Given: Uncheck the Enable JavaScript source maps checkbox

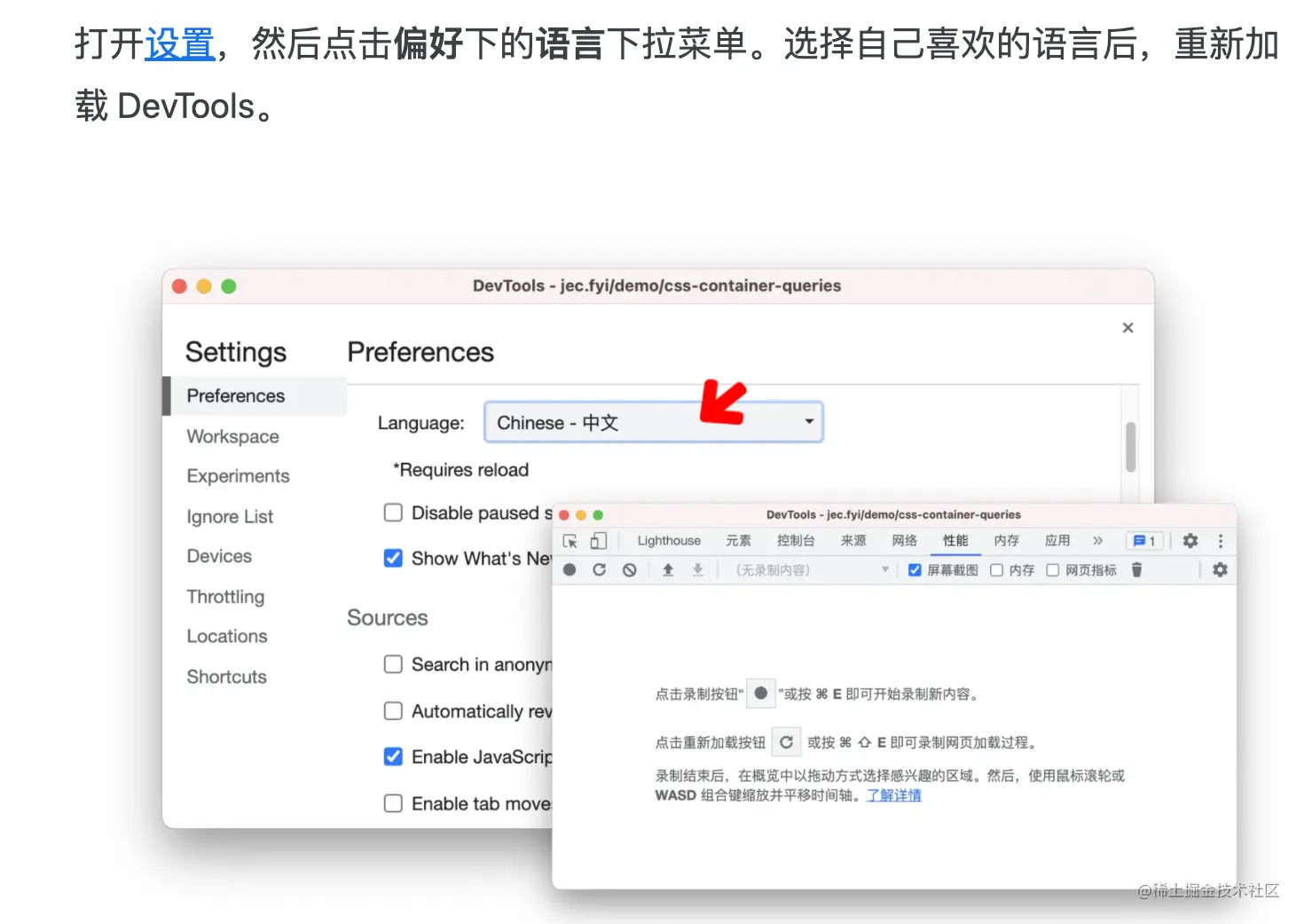Looking at the screenshot, I should (393, 756).
